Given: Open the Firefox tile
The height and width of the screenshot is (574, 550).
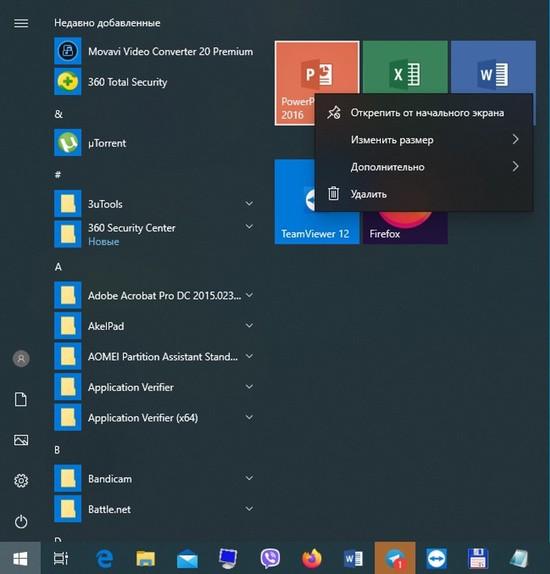Looking at the screenshot, I should tap(405, 228).
